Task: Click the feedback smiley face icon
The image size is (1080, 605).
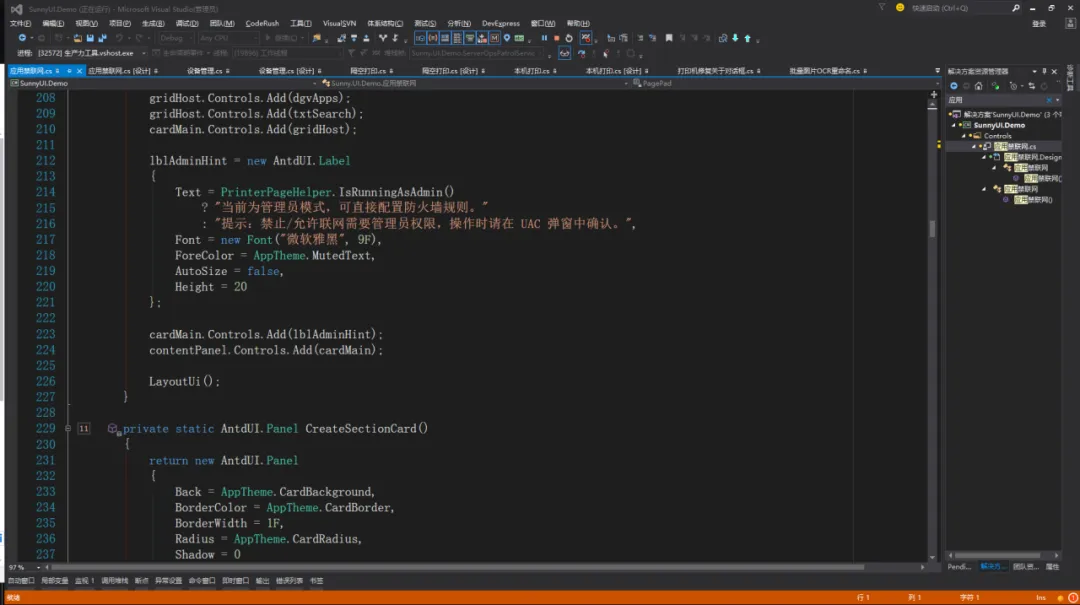Action: coord(900,8)
